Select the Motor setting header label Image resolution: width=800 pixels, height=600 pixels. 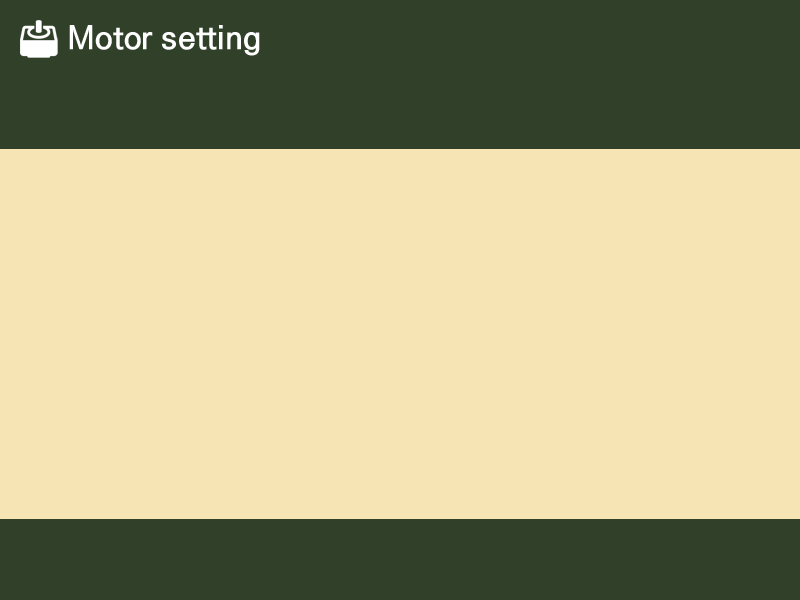(x=164, y=39)
